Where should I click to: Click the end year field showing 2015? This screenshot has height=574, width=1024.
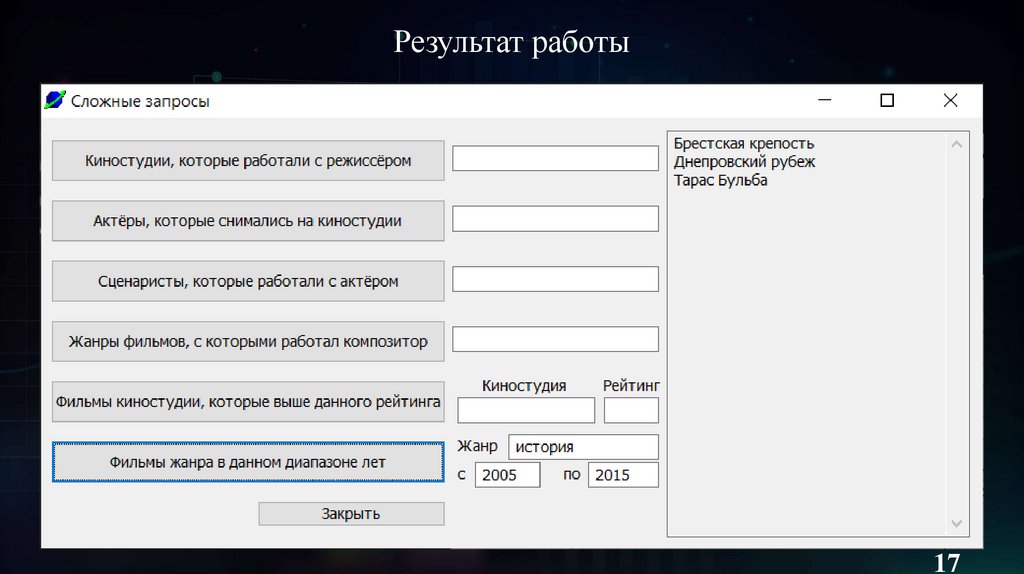[x=623, y=475]
